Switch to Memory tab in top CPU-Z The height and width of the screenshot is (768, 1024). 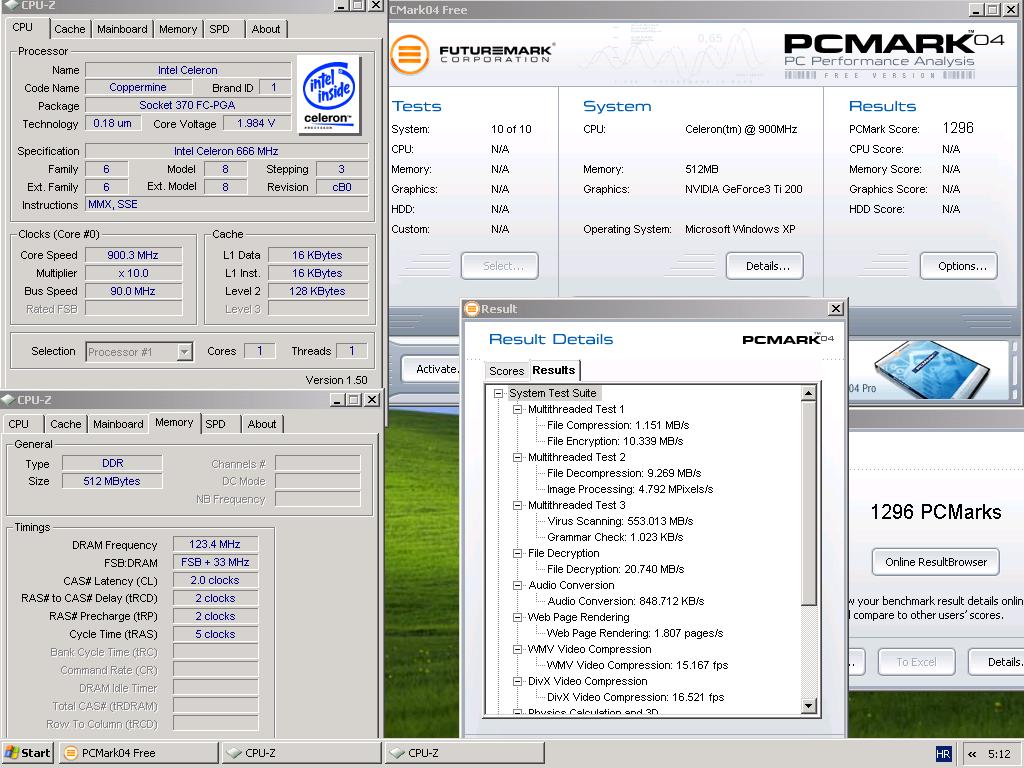[178, 29]
